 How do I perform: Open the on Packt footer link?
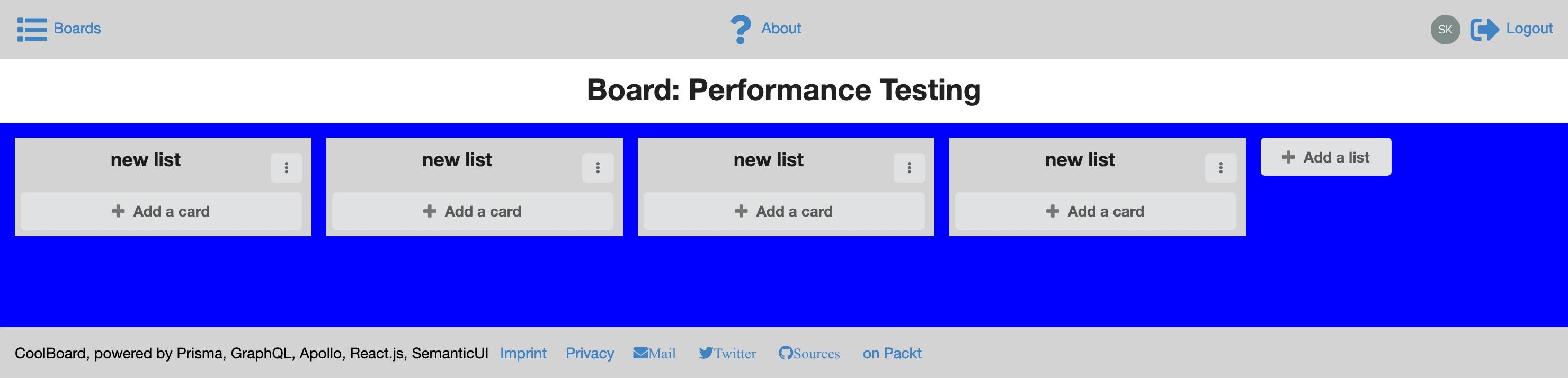click(x=892, y=354)
